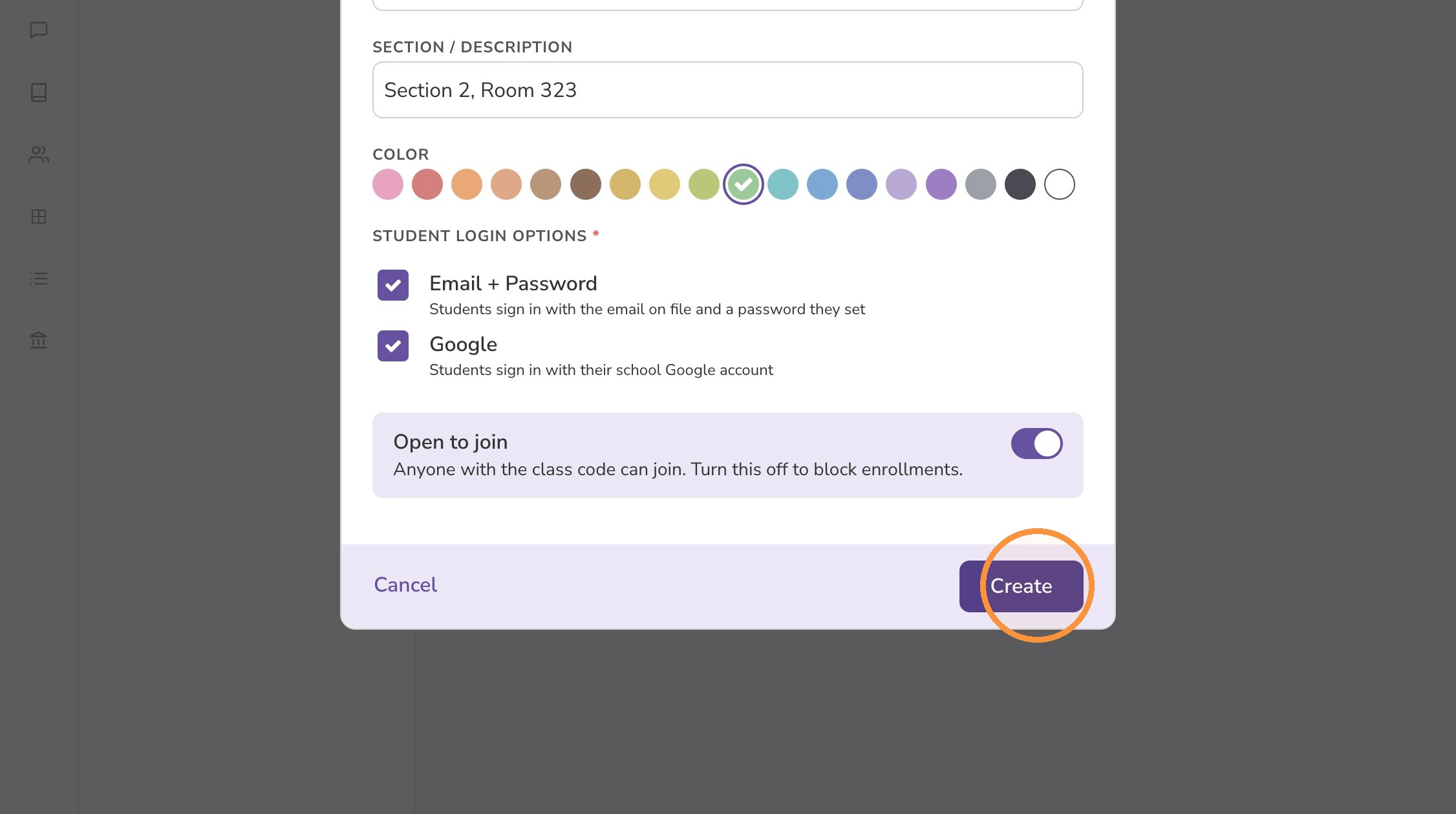Uncheck the Google login checkbox

click(393, 346)
